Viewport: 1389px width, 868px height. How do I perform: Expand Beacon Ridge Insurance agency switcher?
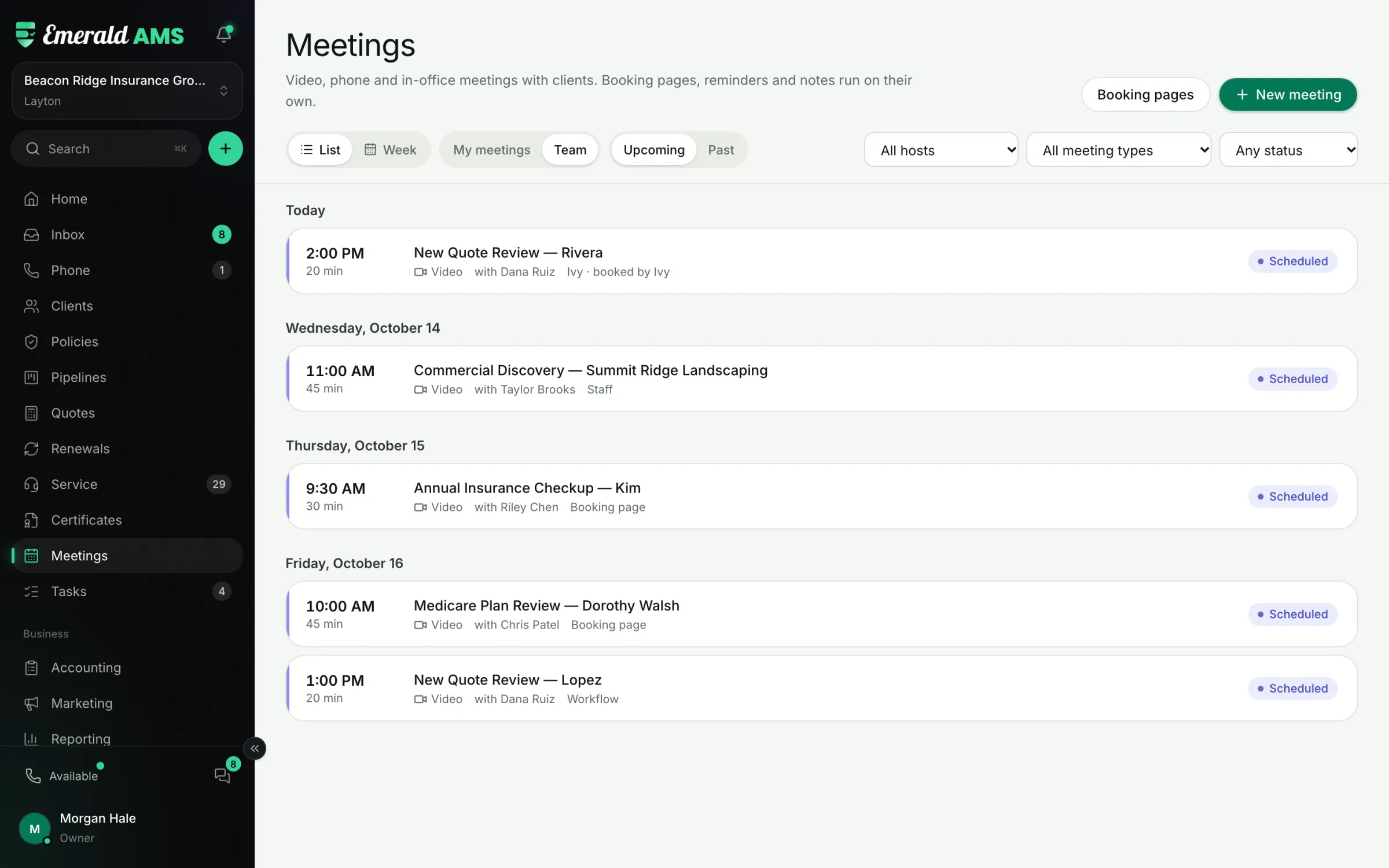pos(127,90)
